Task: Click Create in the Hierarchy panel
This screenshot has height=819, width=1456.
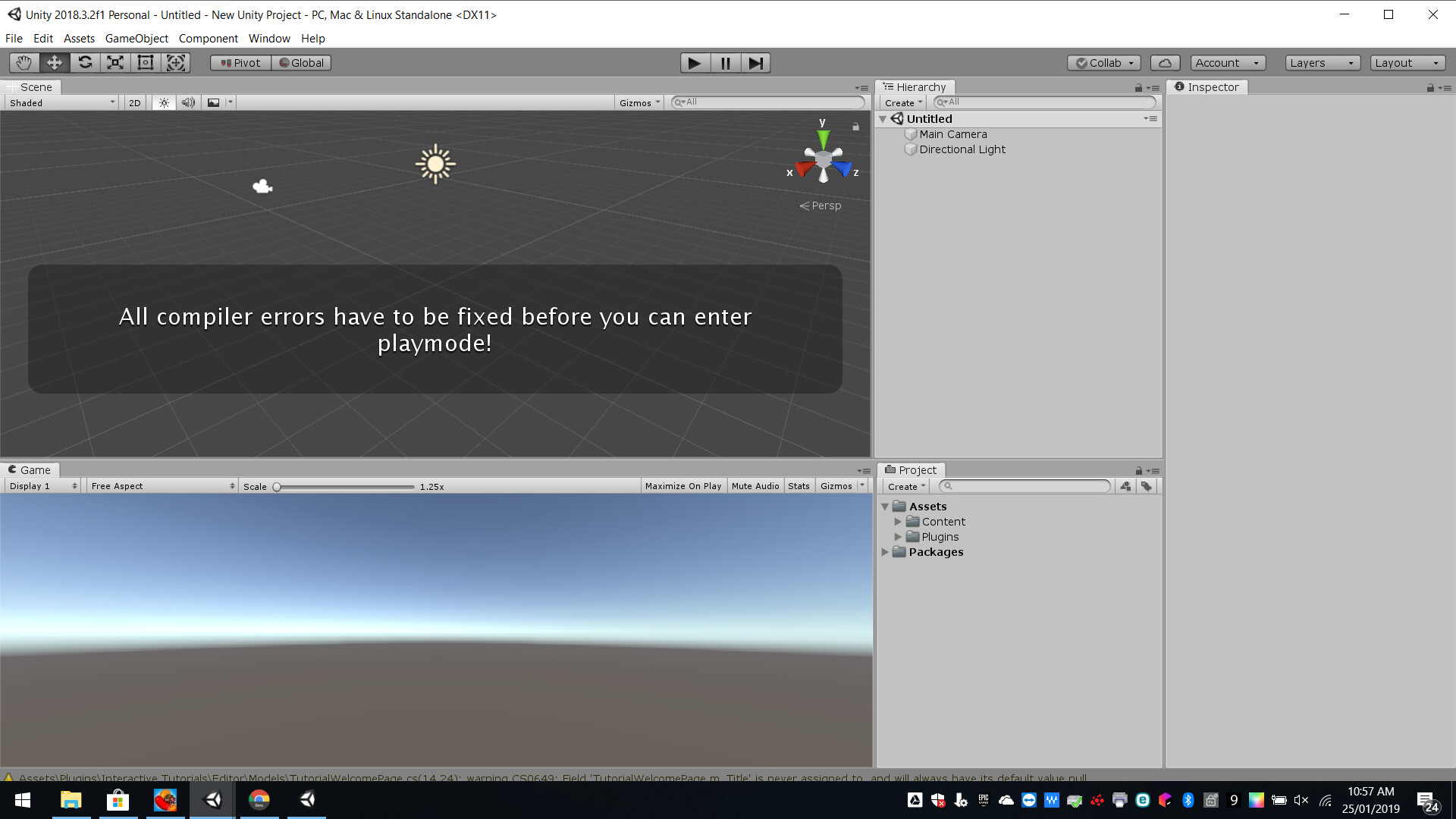Action: coord(902,102)
